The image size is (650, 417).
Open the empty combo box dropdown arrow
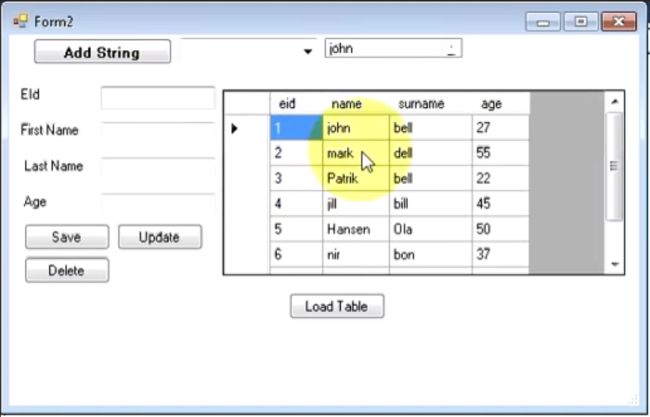tap(308, 51)
